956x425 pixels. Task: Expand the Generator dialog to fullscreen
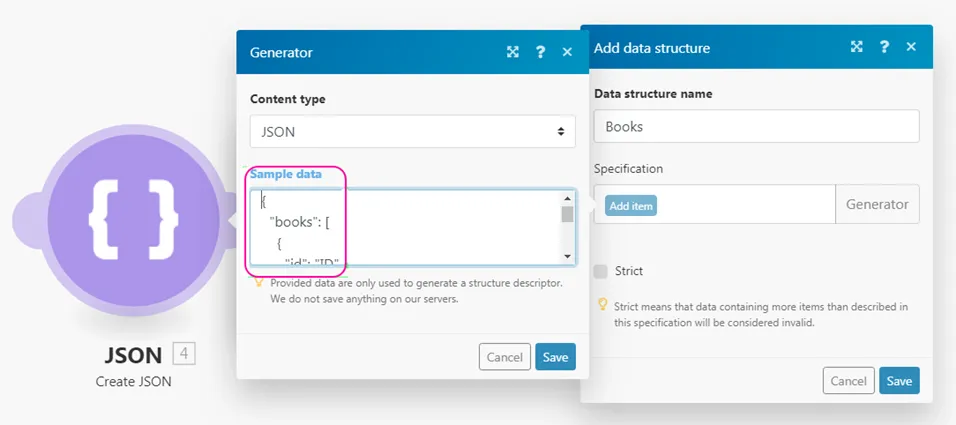click(513, 52)
